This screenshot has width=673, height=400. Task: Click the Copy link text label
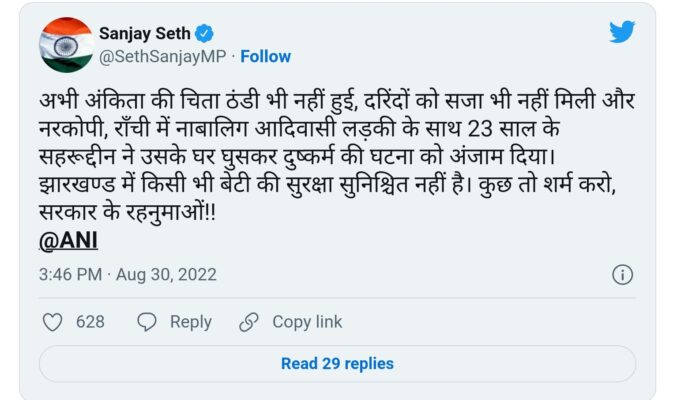point(307,322)
